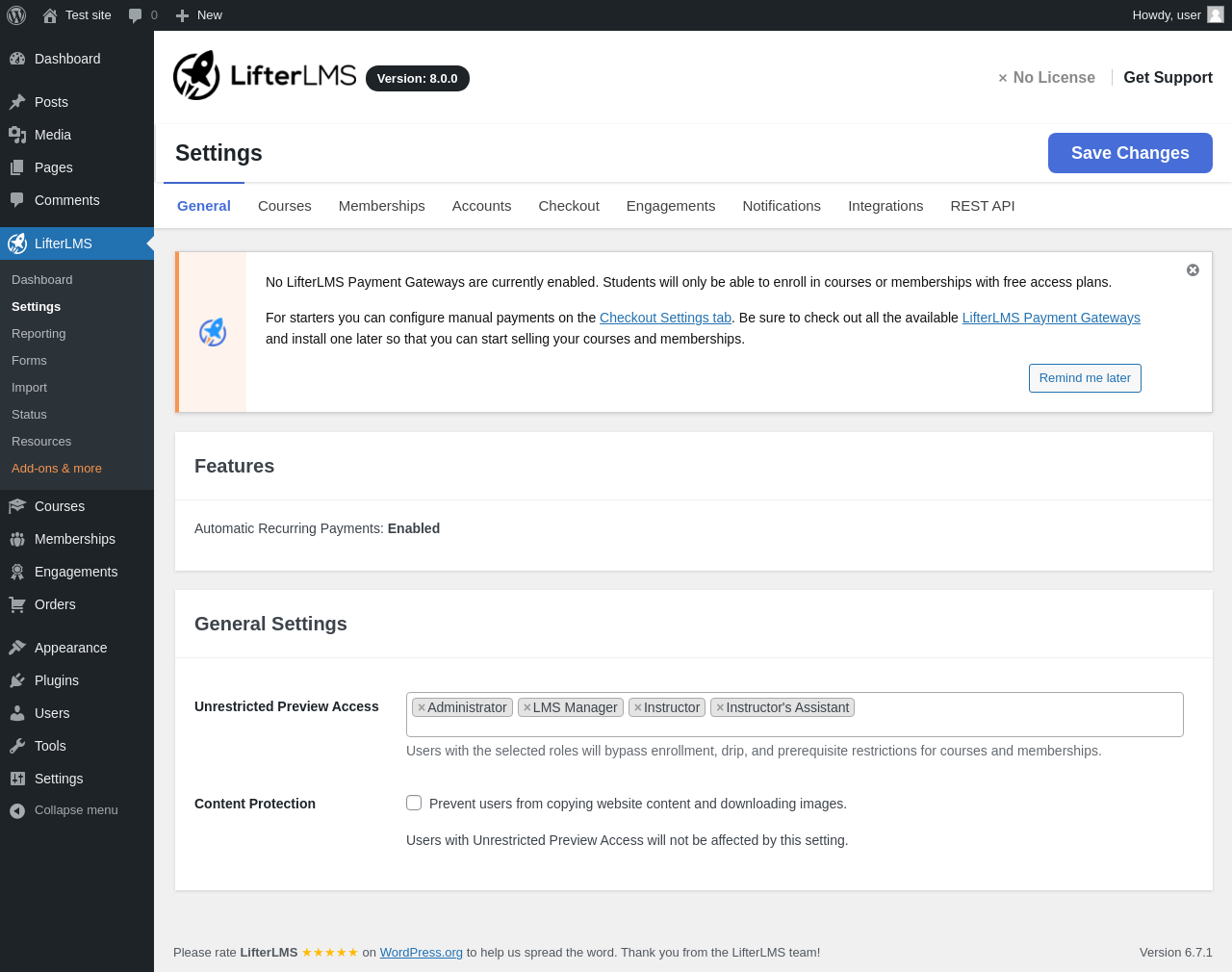The image size is (1232, 972).
Task: Click the Version: 8.0.0 badge
Action: coord(418,79)
